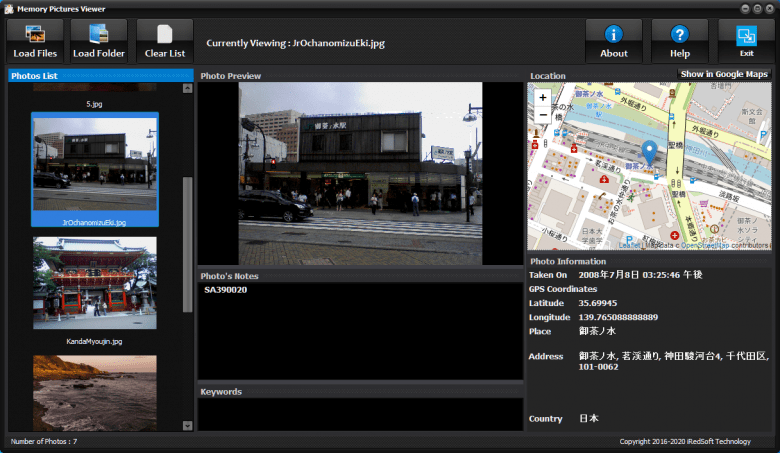
Task: Maximize the Memory Pictures Viewer window
Action: tap(757, 8)
